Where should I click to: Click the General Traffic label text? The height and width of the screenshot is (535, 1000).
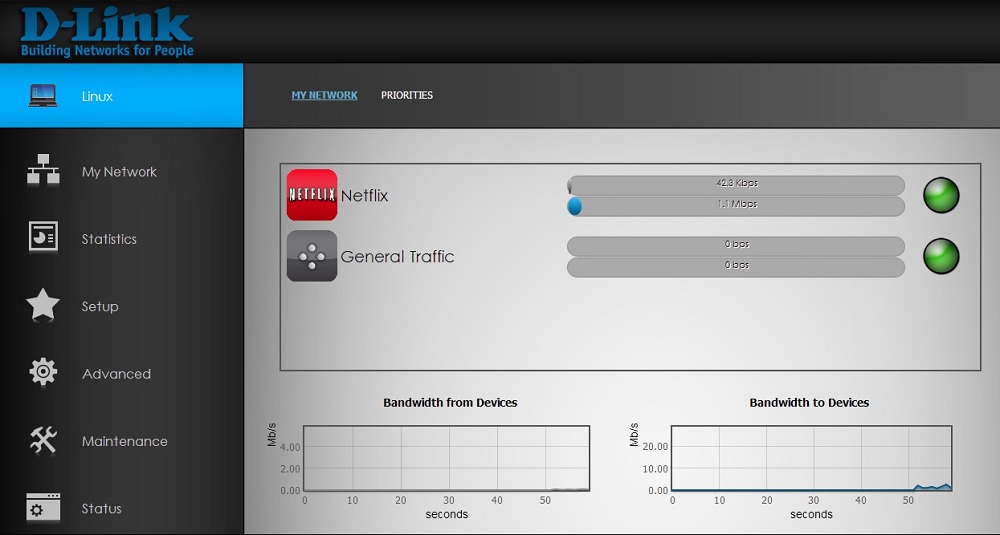pyautogui.click(x=397, y=256)
